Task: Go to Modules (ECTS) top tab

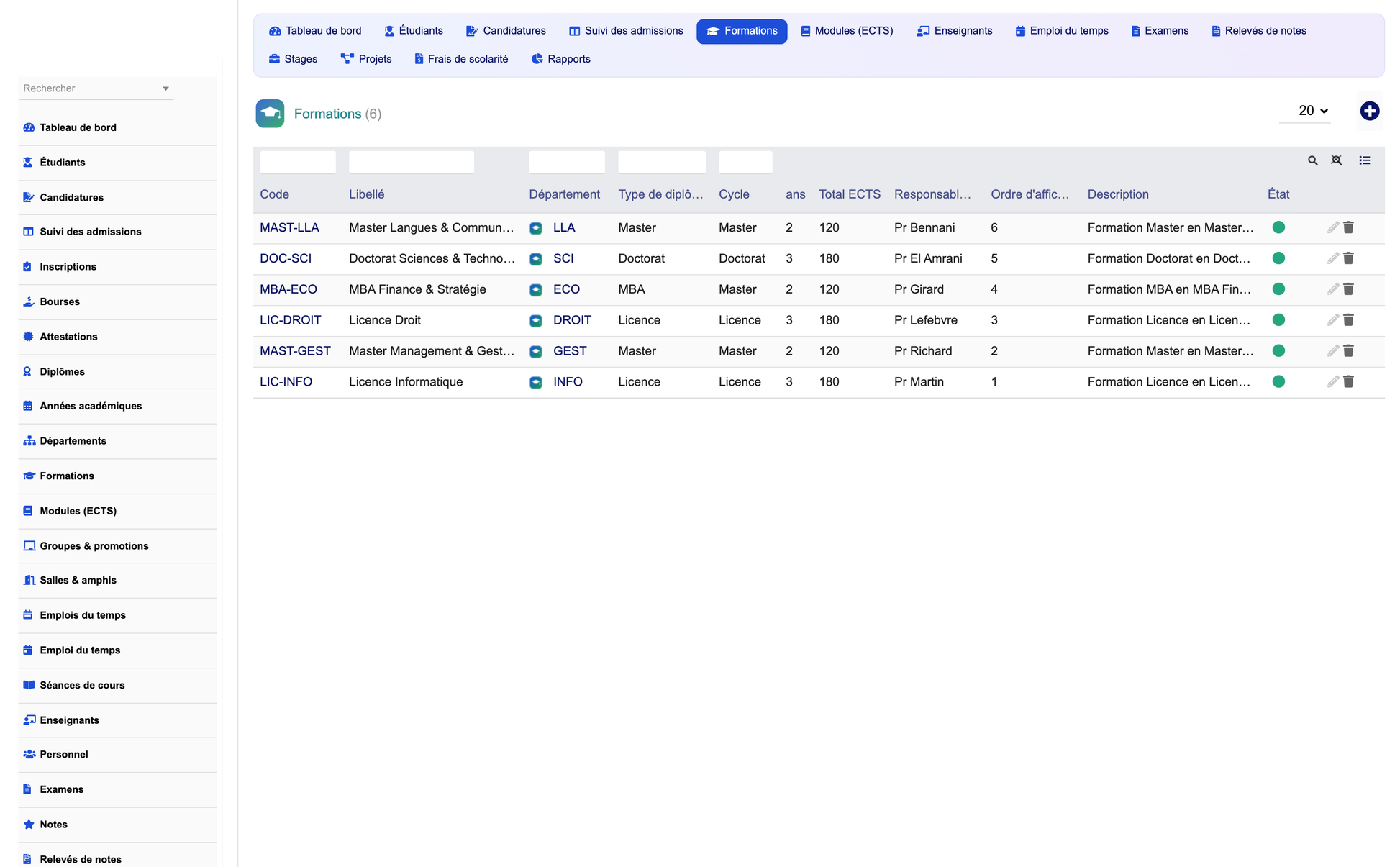Action: 847,31
